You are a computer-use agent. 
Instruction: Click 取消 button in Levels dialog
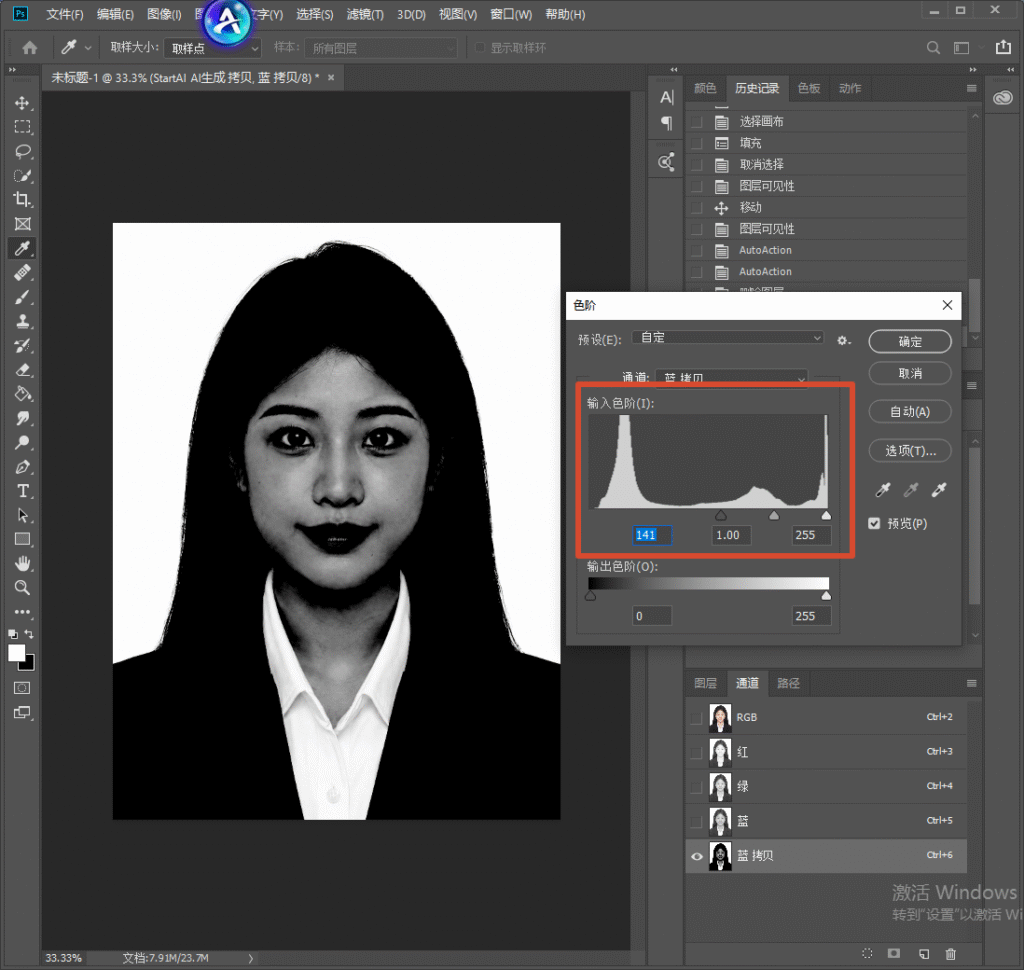point(910,374)
